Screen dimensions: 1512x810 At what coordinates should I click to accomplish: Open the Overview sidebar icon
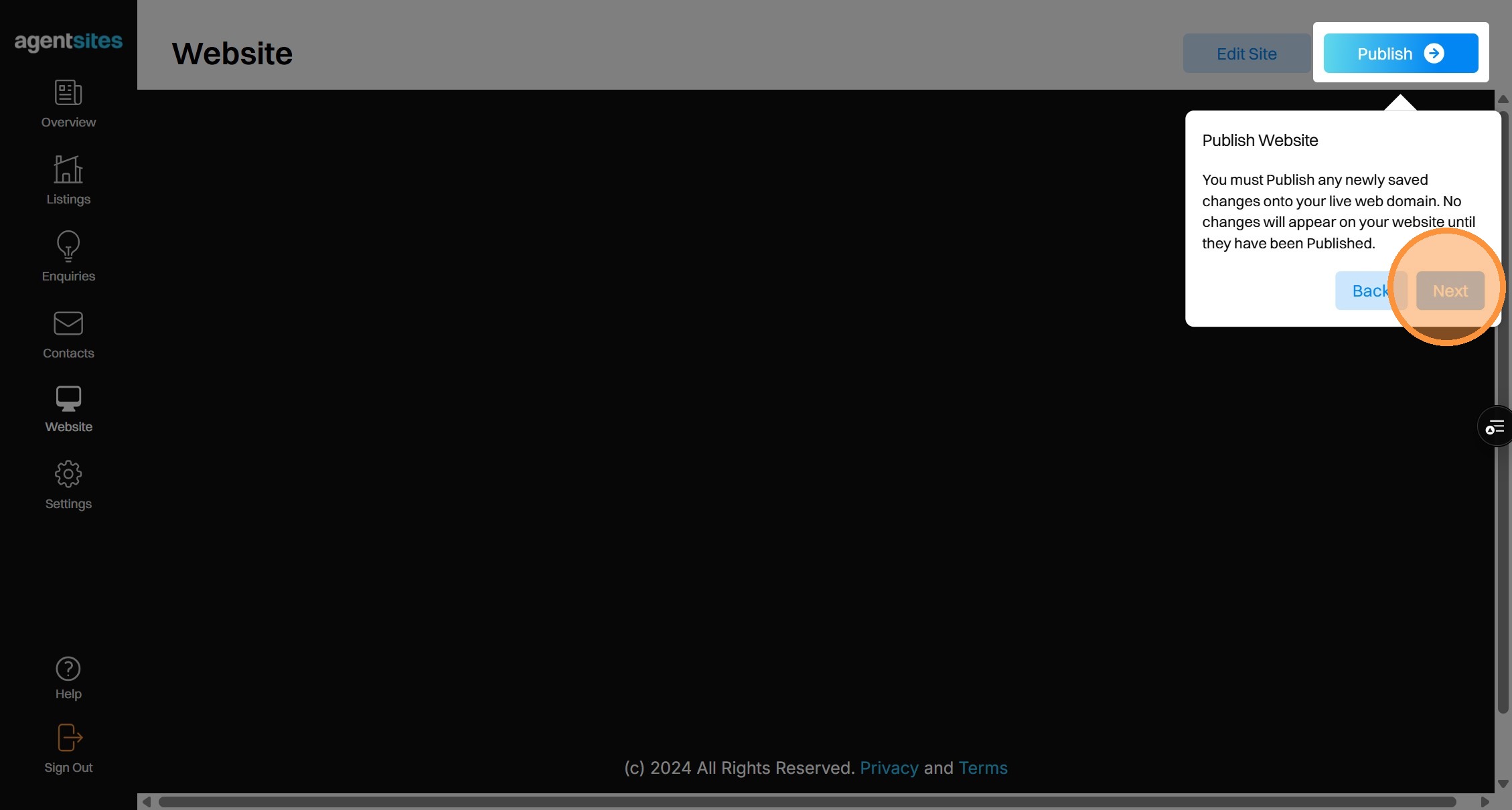coord(68,93)
